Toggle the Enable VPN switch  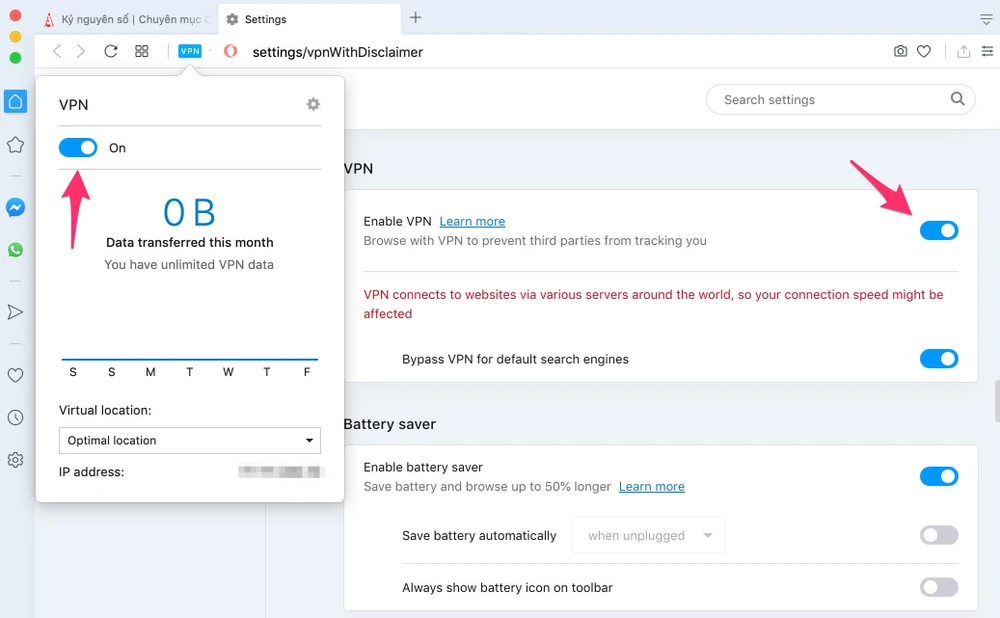[938, 231]
